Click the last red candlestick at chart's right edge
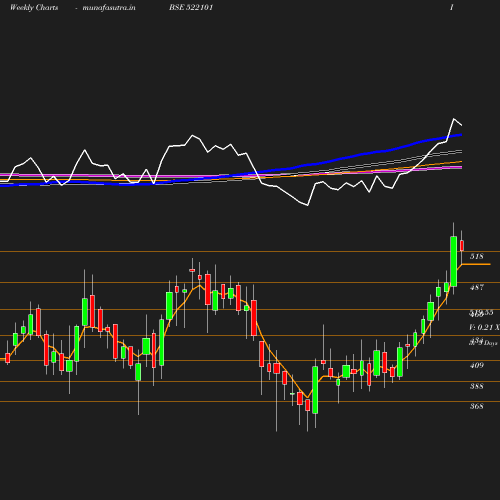Viewport: 500px width, 500px height. point(462,246)
